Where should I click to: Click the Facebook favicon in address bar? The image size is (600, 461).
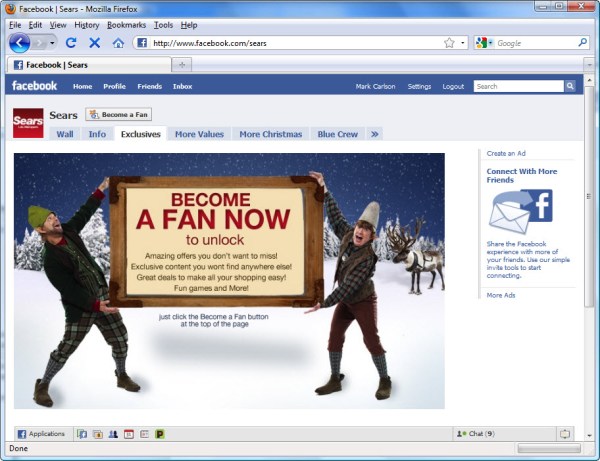[x=142, y=43]
